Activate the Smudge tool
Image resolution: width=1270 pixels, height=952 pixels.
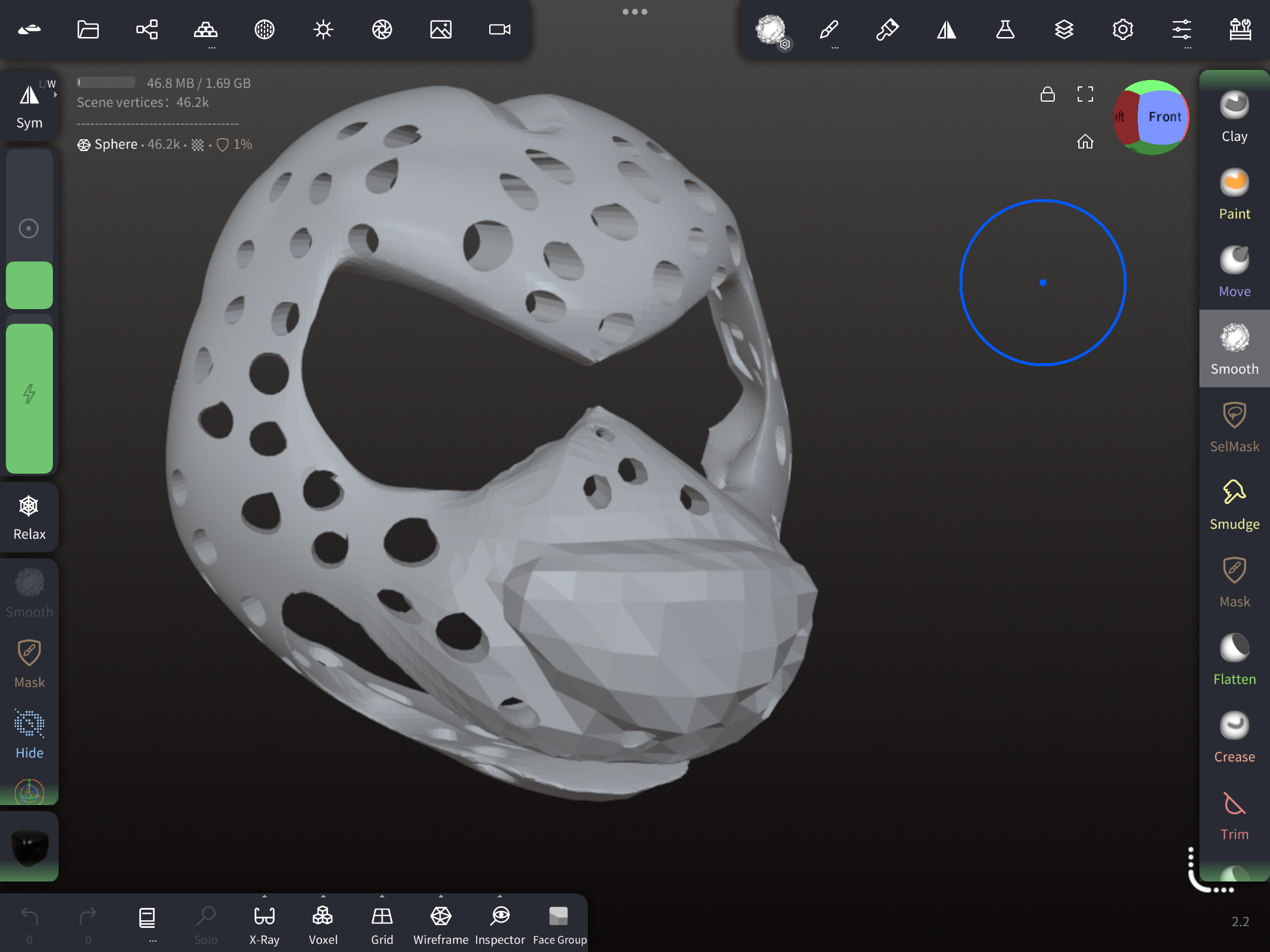point(1234,504)
